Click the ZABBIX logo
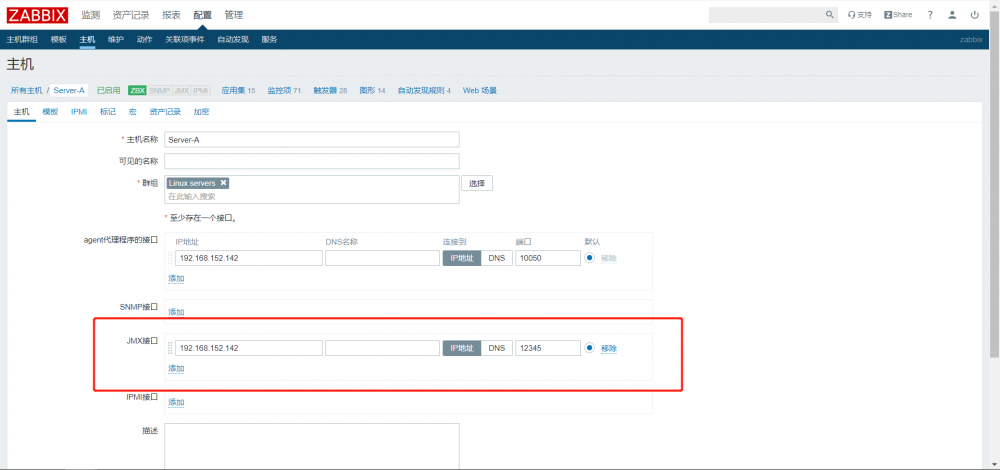1000x470 pixels. tap(37, 15)
